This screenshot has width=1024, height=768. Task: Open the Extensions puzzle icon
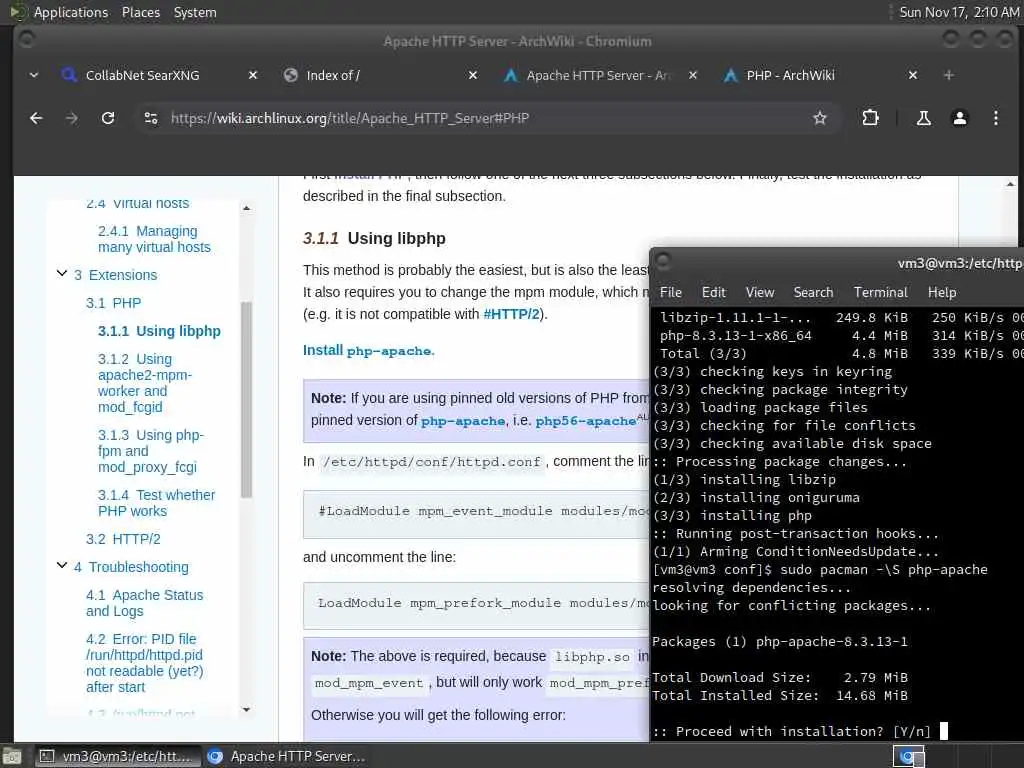pyautogui.click(x=871, y=118)
